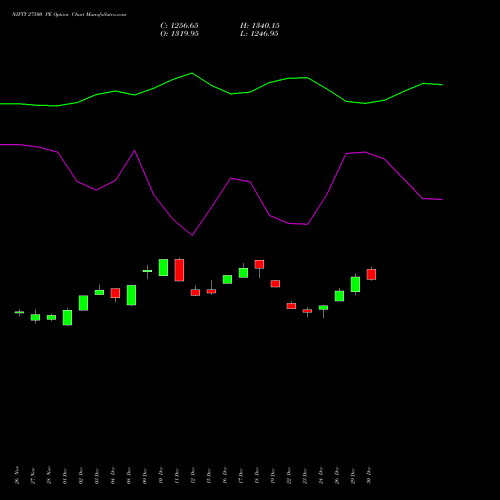This screenshot has width=500, height=500.
Task: Select the 12 Dec date label
Action: coord(193,476)
